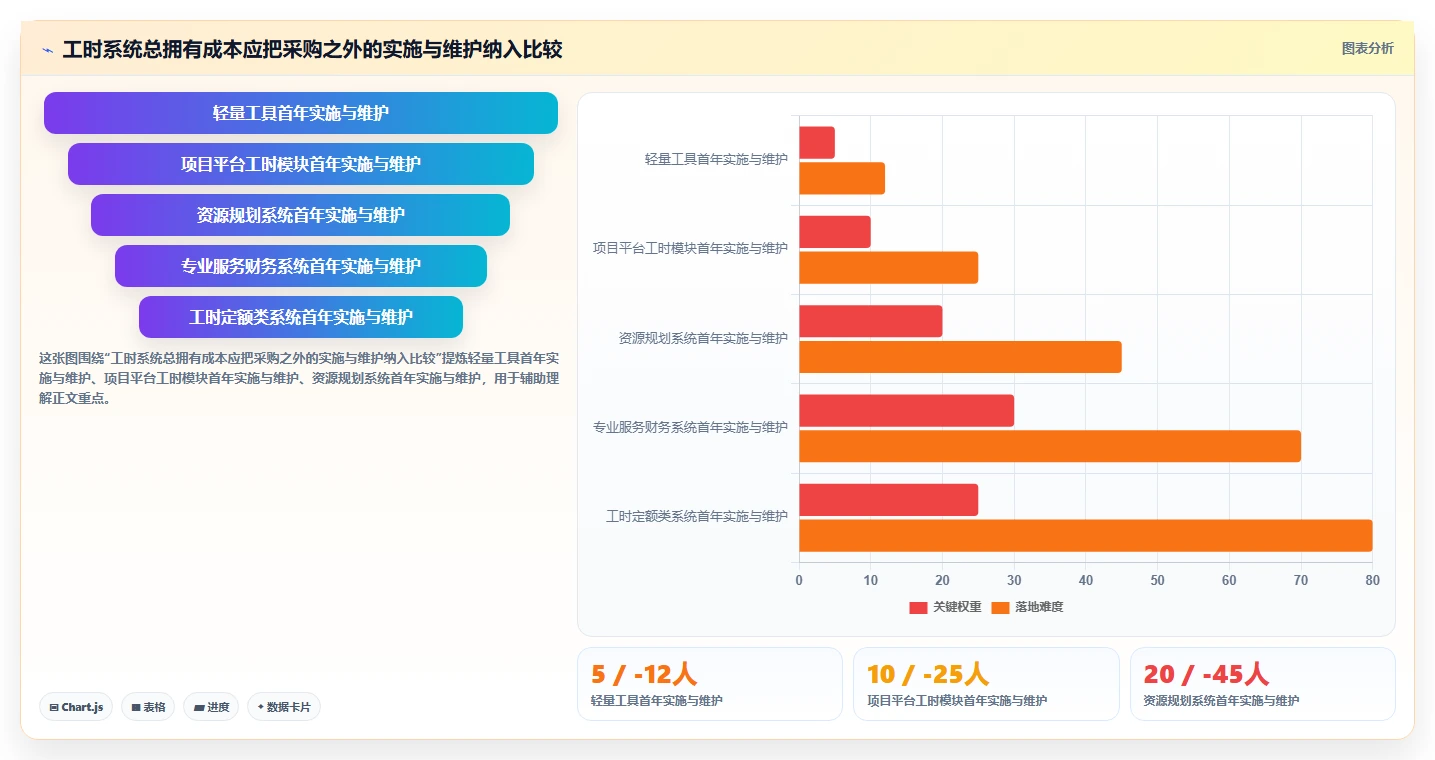Select the 专业服务财务系统首年实施与维护 funnel bar

tap(301, 266)
